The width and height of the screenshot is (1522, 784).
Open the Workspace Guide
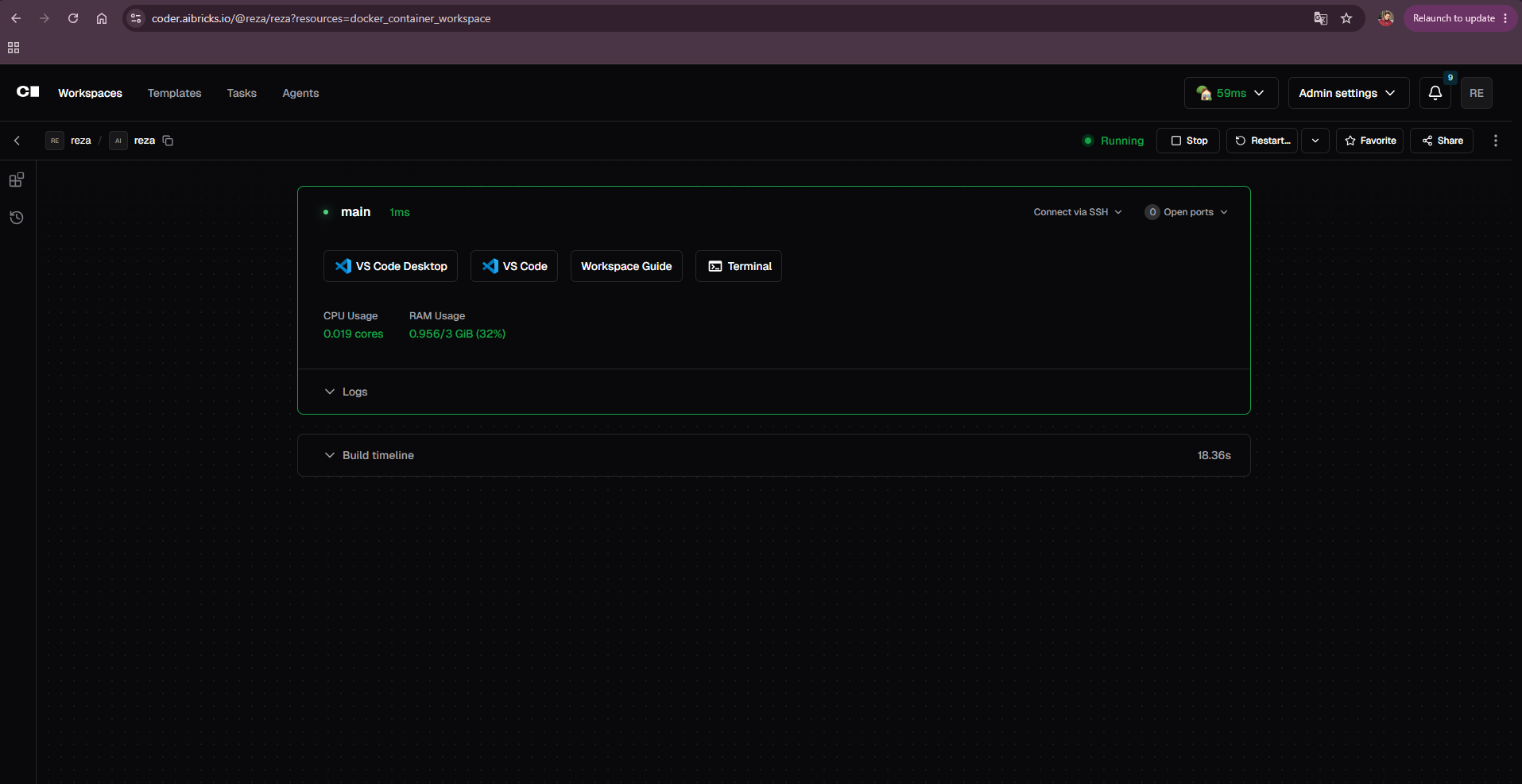[x=626, y=266]
